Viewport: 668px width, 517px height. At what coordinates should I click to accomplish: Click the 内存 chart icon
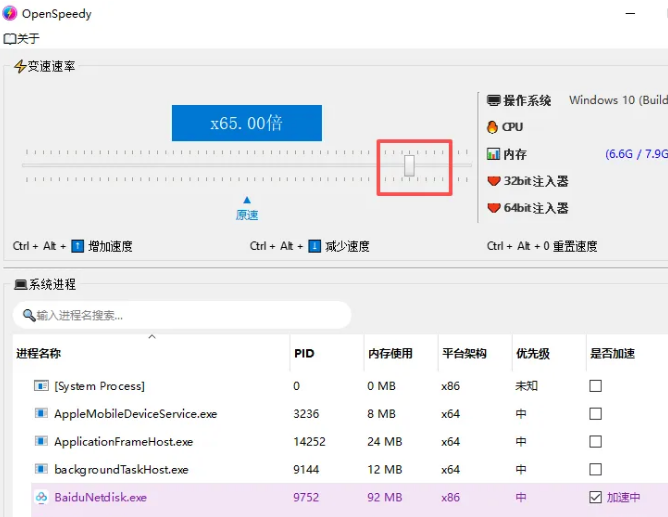(x=493, y=154)
